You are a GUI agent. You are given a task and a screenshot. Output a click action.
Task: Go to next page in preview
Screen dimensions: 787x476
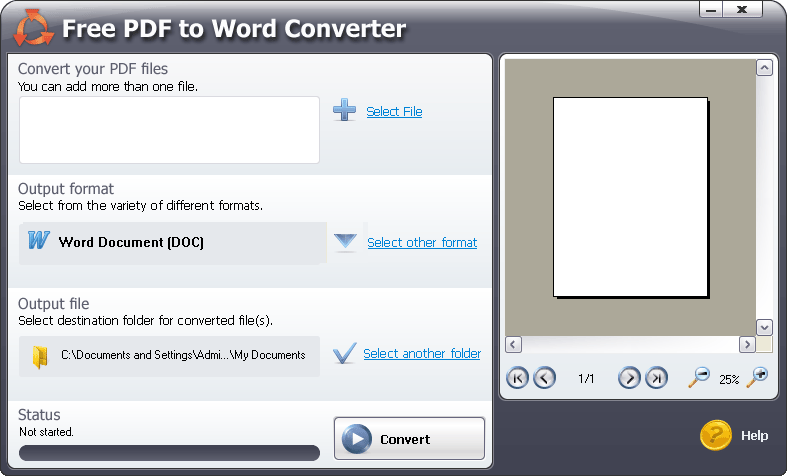pyautogui.click(x=629, y=378)
